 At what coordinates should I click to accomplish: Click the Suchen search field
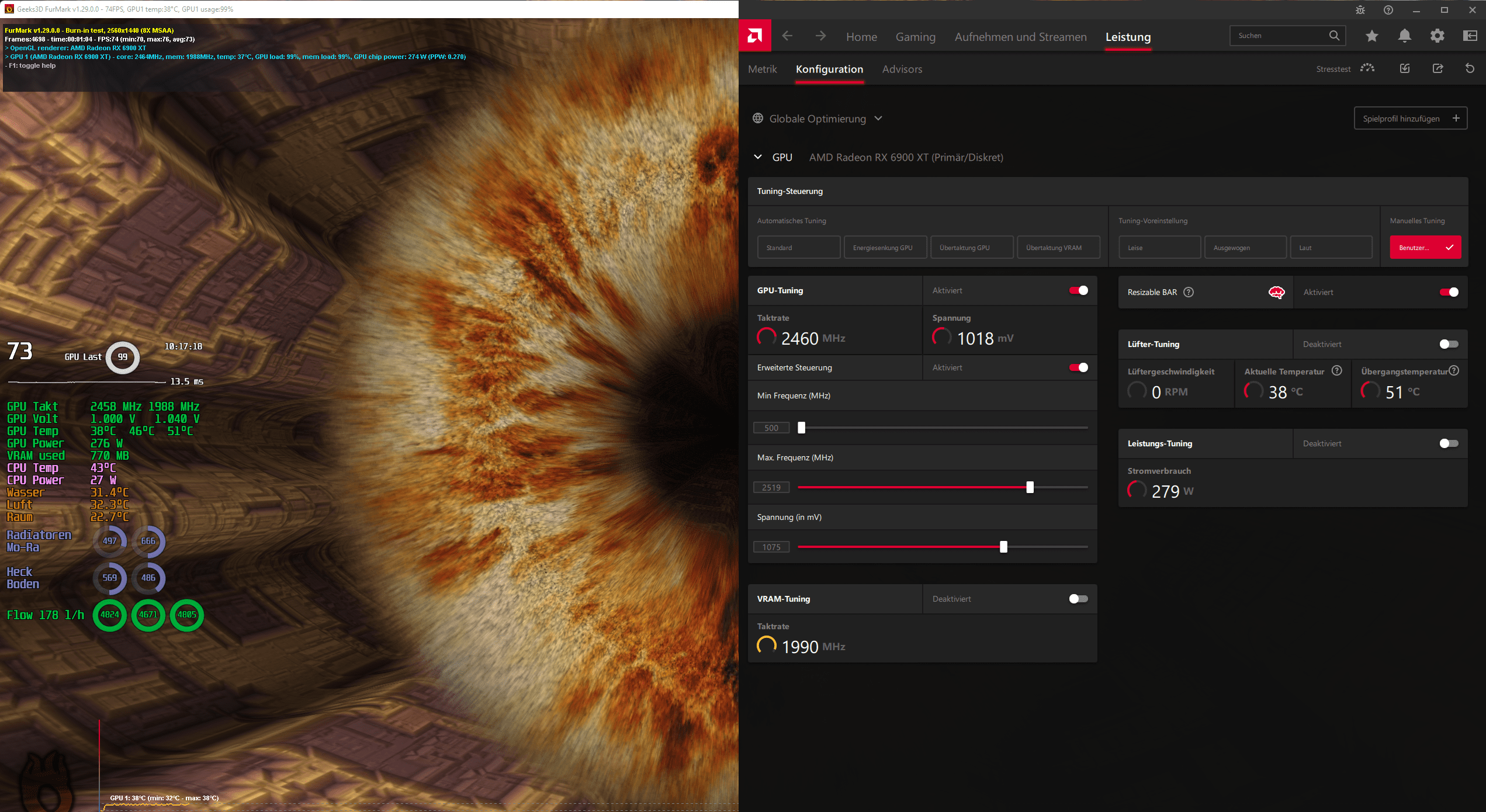tap(1288, 36)
